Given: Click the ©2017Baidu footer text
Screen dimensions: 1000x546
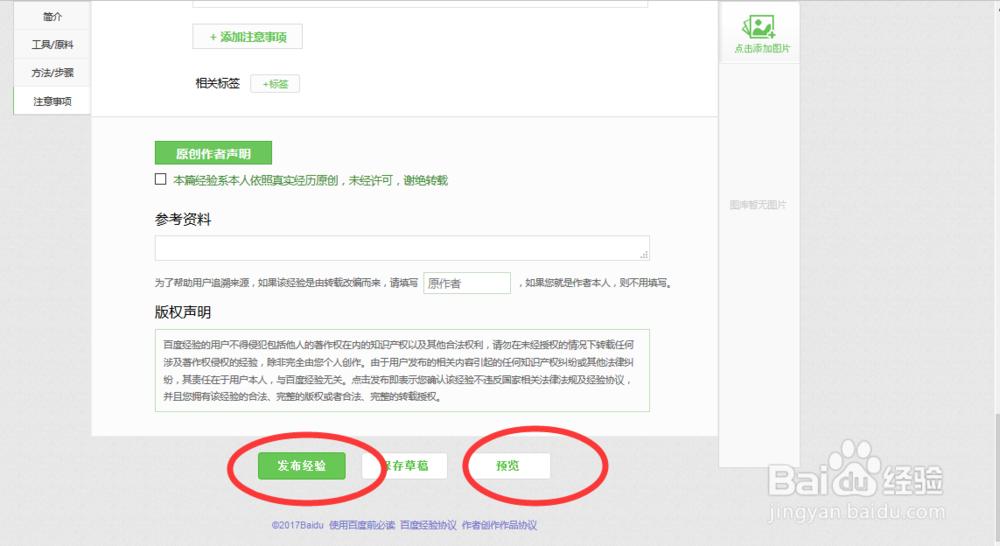Looking at the screenshot, I should (x=298, y=525).
